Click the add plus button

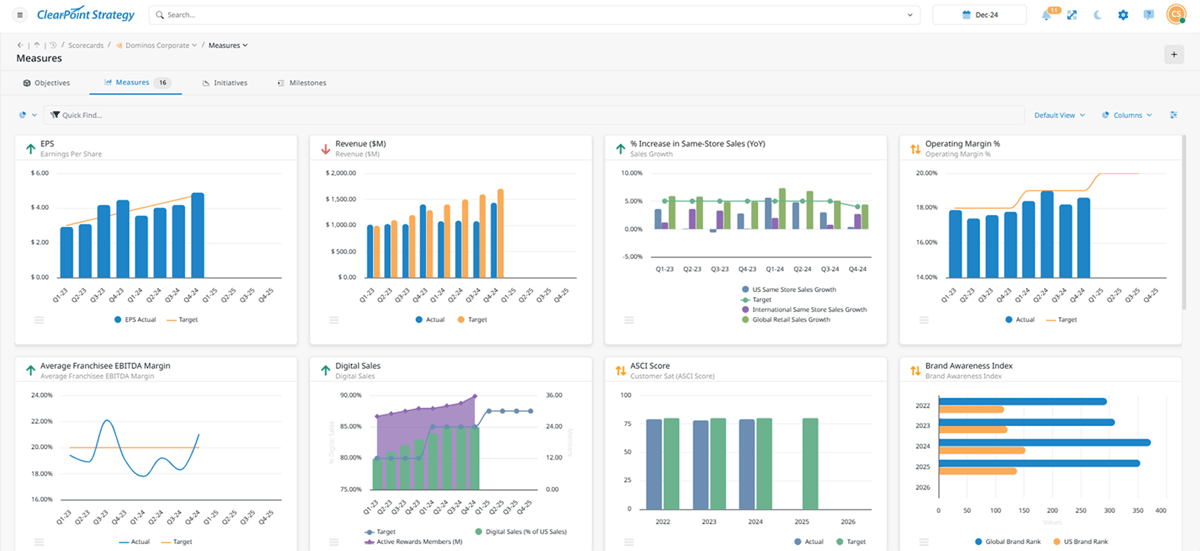[x=1174, y=54]
